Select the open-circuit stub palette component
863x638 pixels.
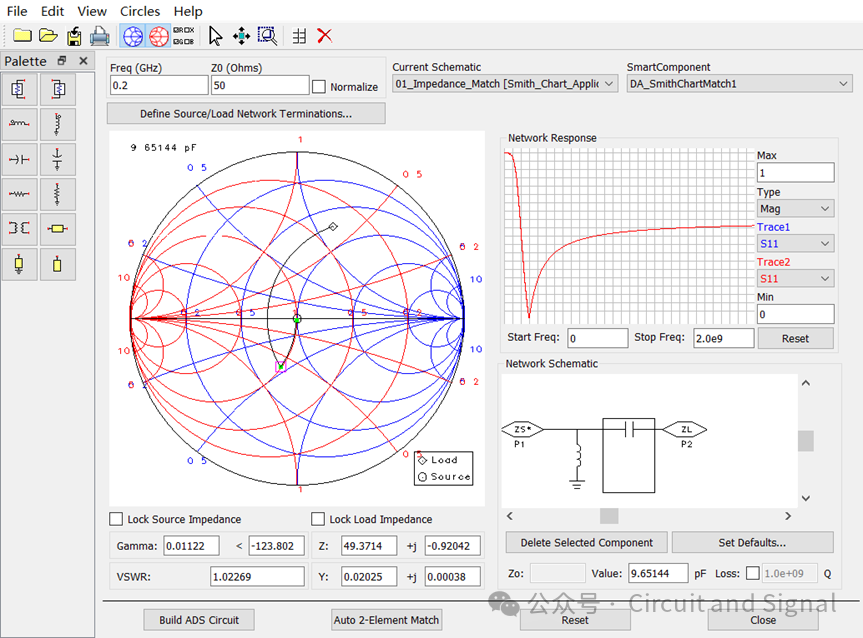click(57, 264)
